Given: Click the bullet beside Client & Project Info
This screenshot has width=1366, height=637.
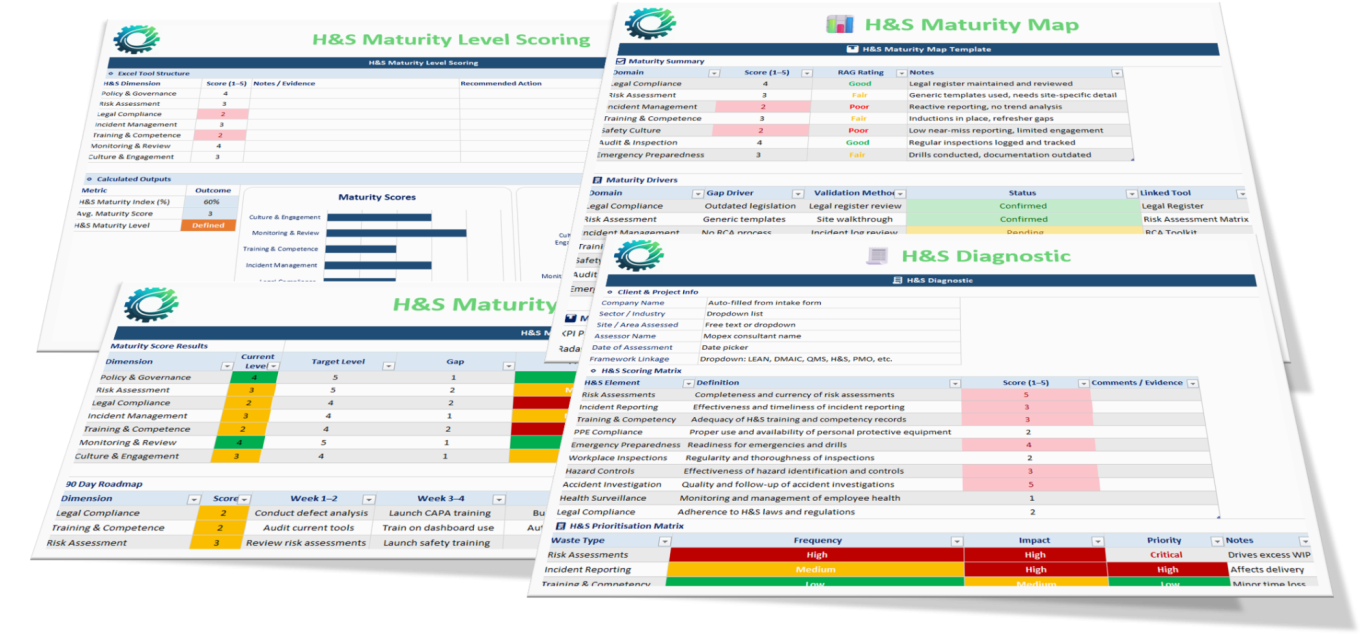Looking at the screenshot, I should 609,291.
